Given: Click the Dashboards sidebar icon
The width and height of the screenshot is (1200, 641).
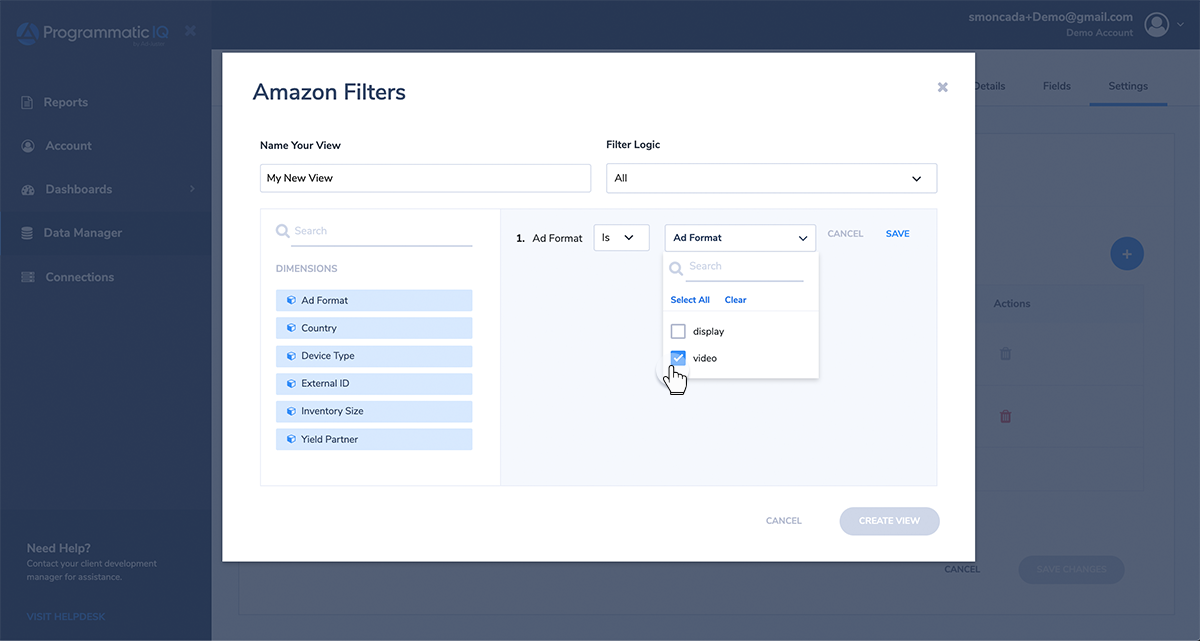Looking at the screenshot, I should (28, 189).
